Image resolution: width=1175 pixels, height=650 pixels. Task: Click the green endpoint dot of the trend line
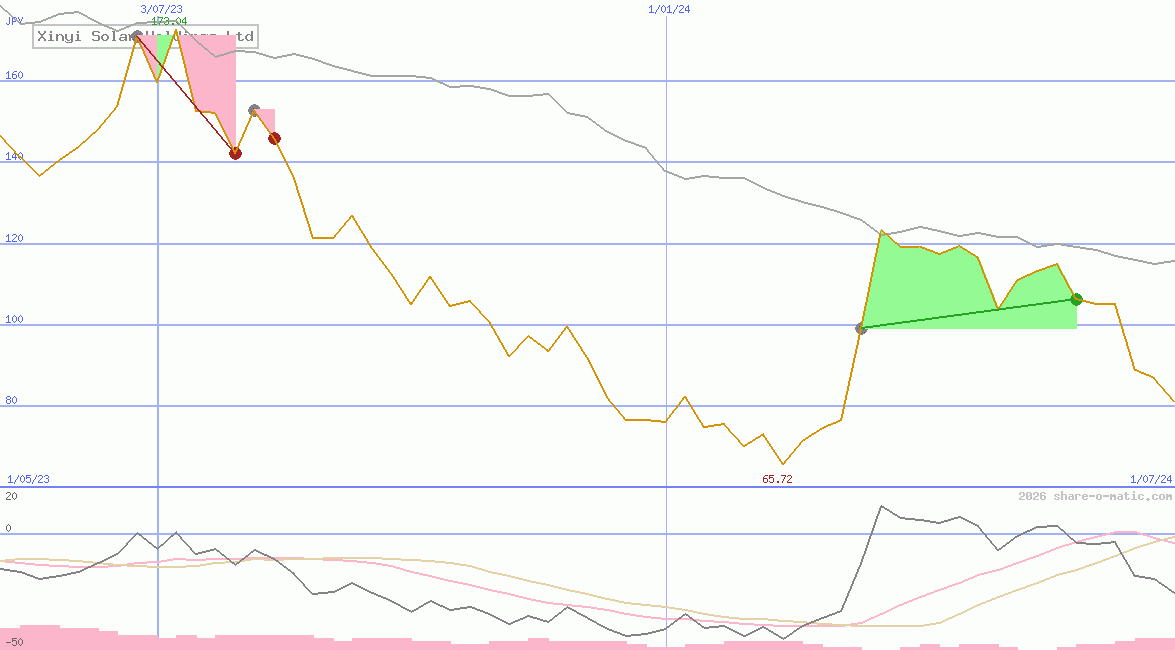(1077, 298)
